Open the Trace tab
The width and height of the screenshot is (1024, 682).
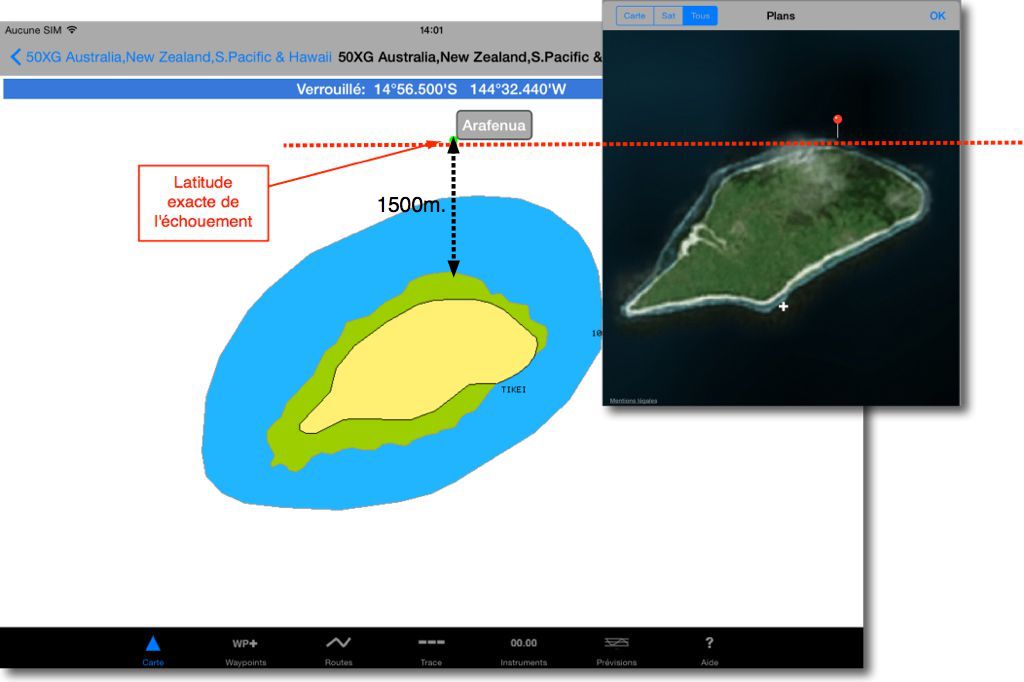coord(431,651)
